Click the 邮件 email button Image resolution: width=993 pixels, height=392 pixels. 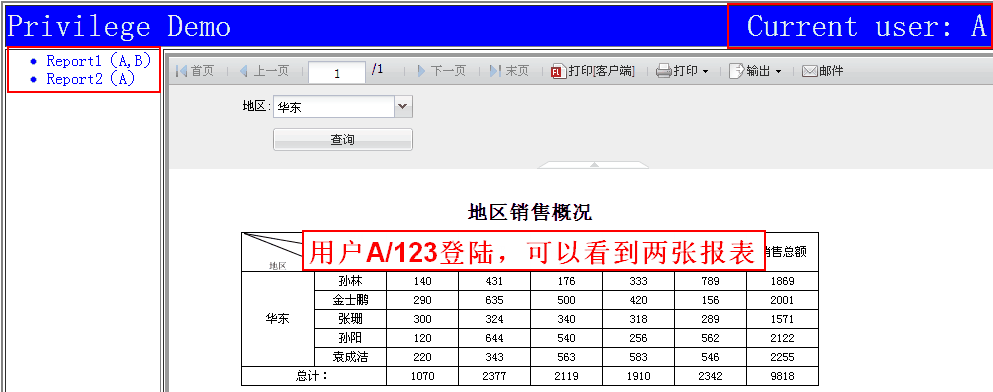[x=823, y=72]
